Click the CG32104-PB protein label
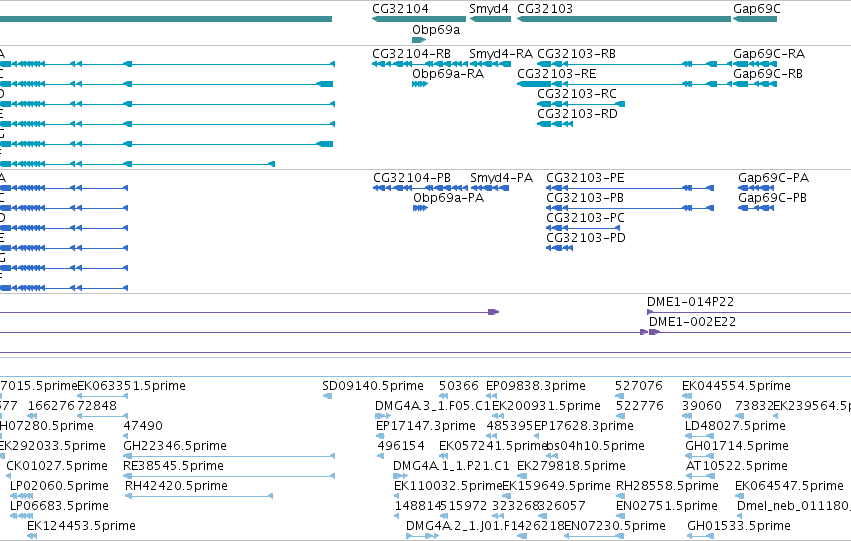The image size is (851, 541). (412, 178)
